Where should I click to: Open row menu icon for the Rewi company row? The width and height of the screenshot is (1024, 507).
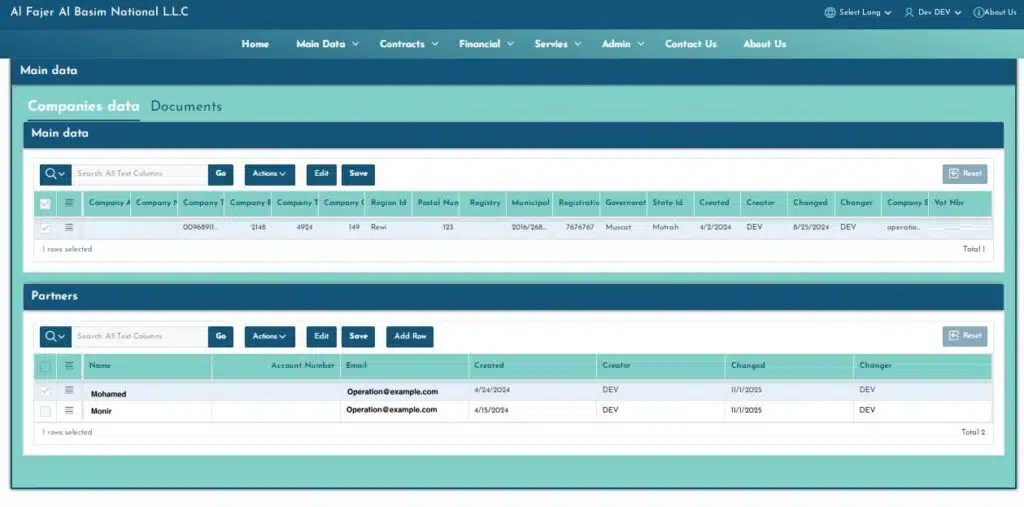[69, 227]
